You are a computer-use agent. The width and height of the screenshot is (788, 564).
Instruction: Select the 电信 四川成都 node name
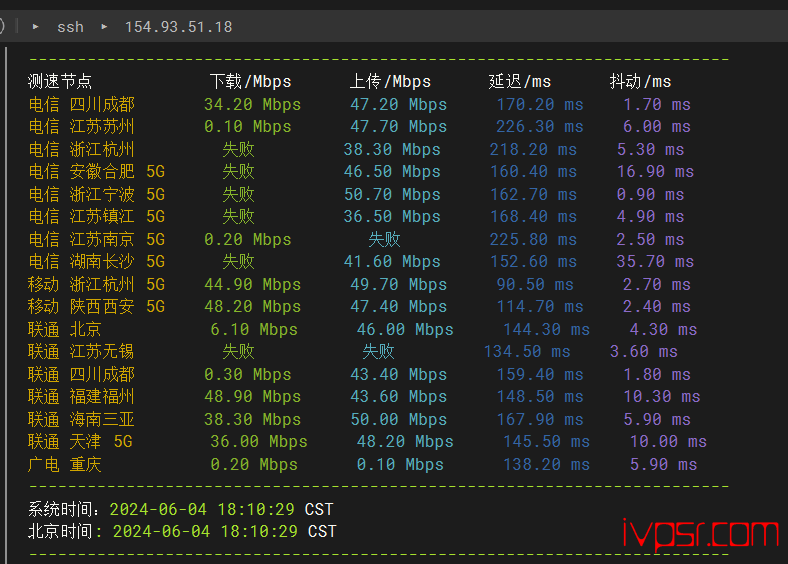pyautogui.click(x=81, y=105)
